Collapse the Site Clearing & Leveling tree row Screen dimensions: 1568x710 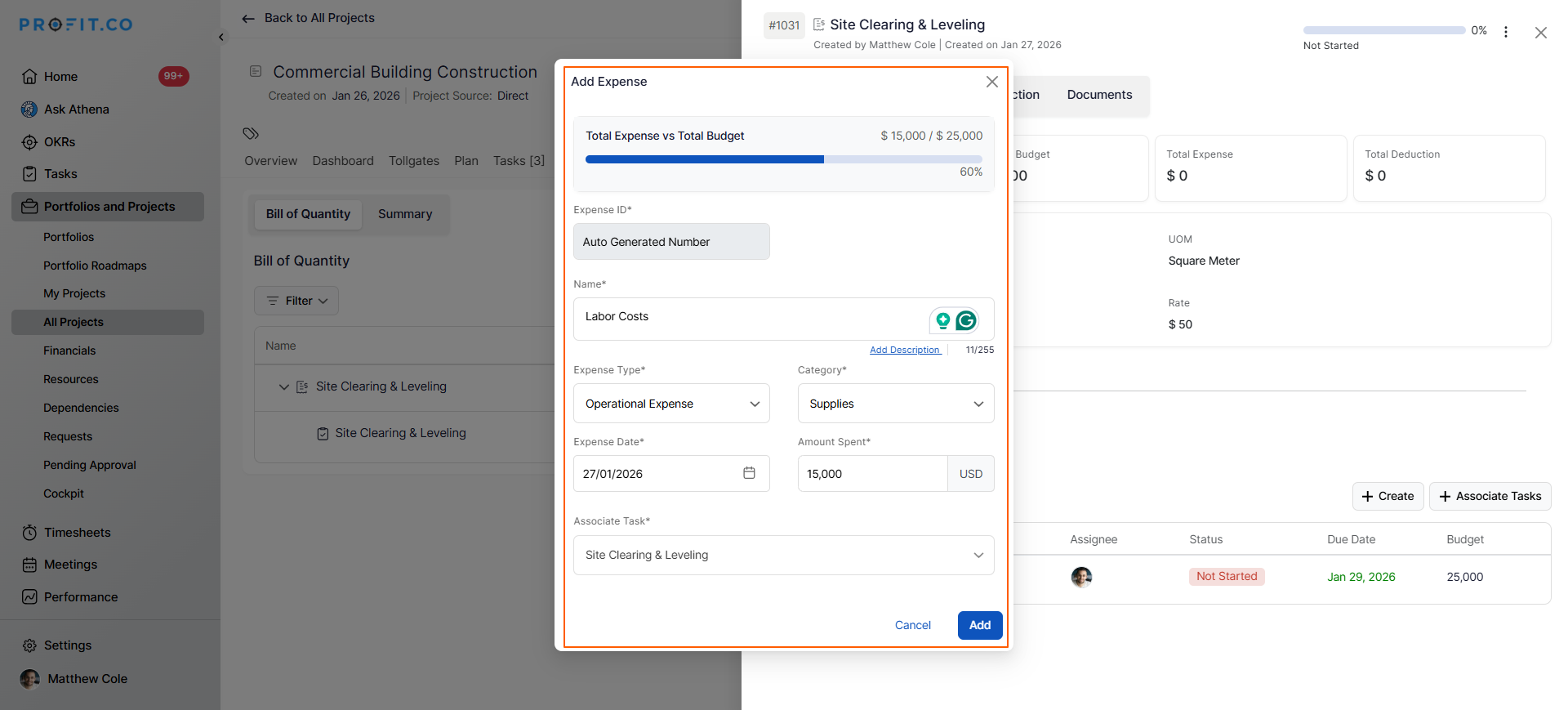284,386
